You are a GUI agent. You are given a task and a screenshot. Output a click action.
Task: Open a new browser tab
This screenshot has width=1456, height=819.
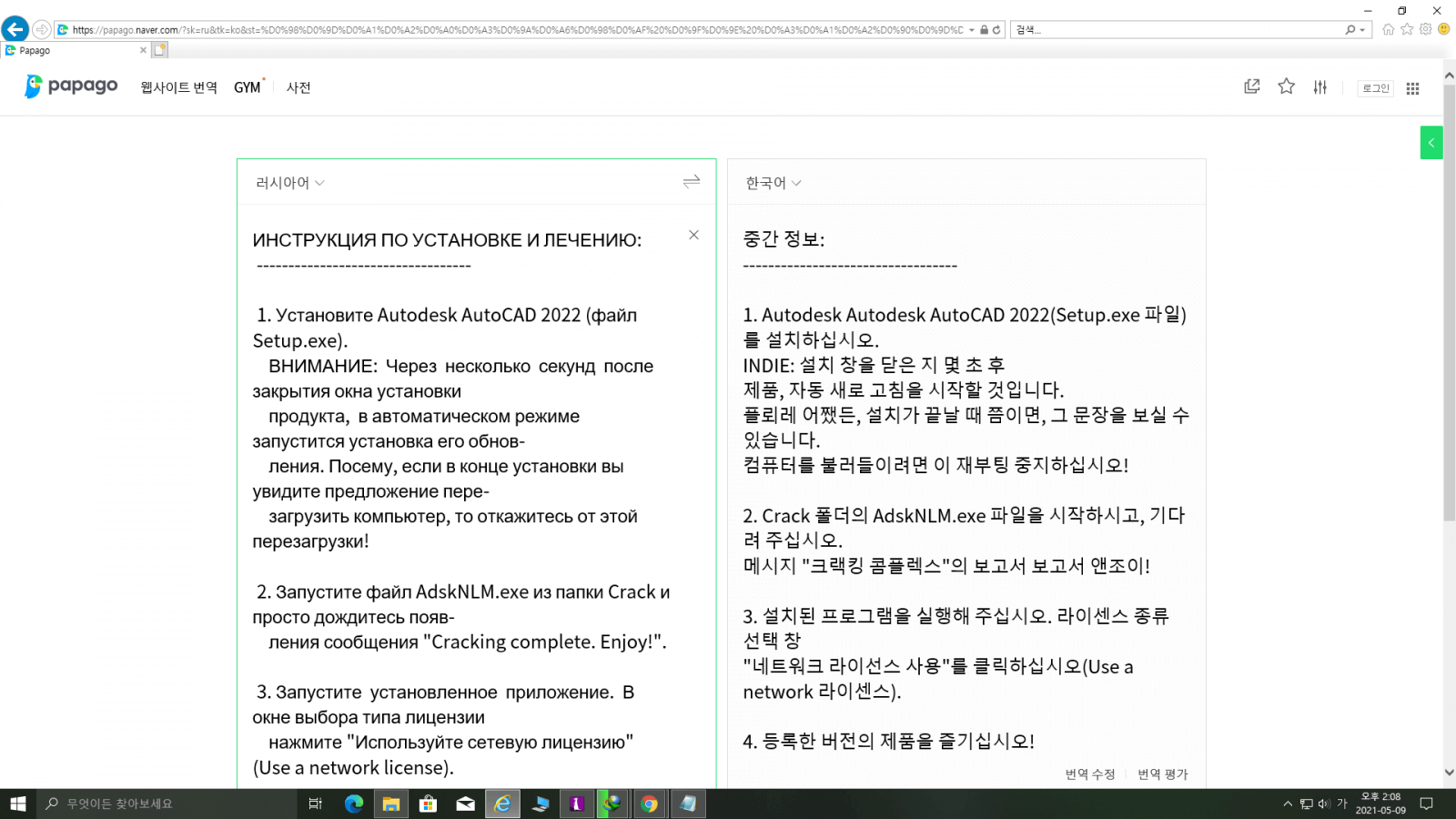160,50
